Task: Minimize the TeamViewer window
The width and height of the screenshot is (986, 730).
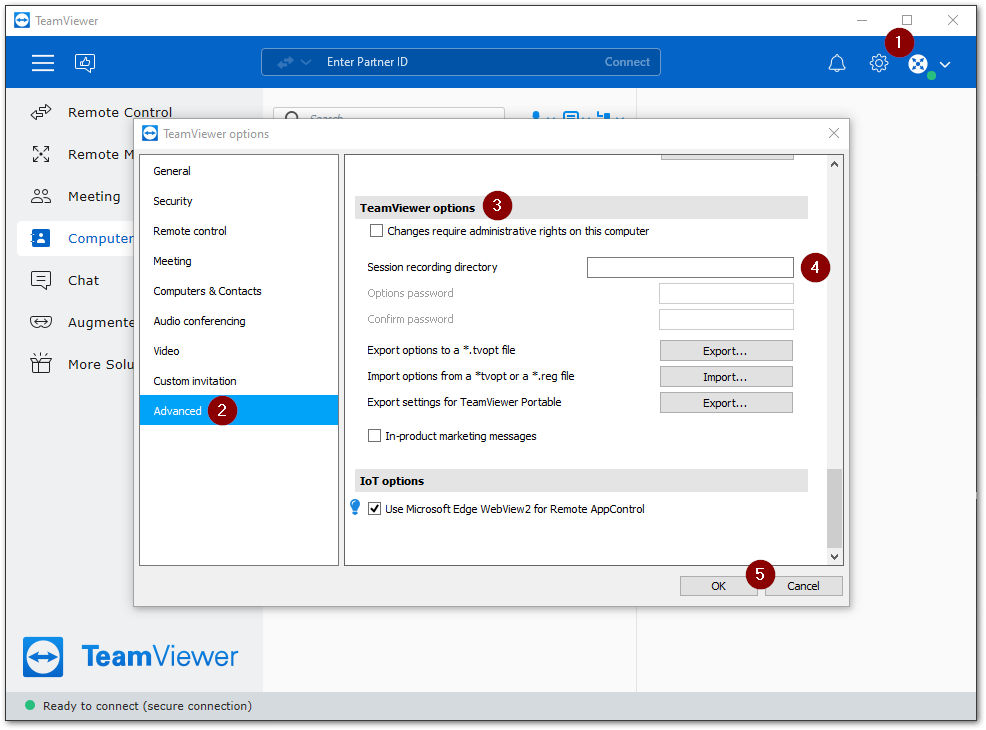Action: coord(861,21)
